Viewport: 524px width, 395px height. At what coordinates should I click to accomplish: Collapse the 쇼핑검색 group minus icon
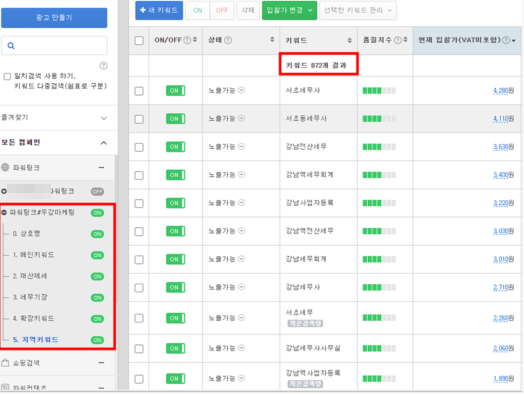click(102, 363)
